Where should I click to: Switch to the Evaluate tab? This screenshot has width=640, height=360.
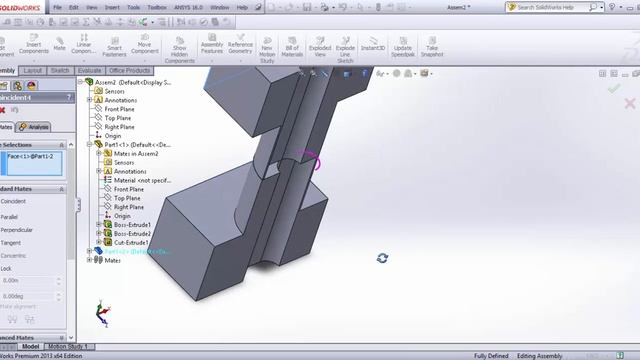pos(89,71)
